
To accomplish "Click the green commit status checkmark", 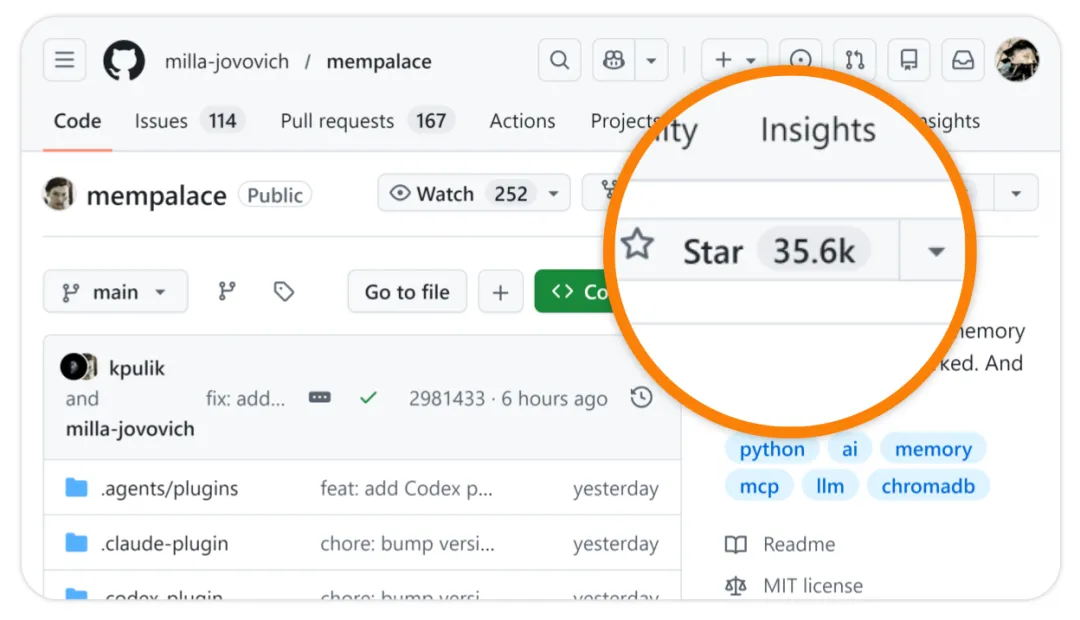I will pyautogui.click(x=368, y=397).
